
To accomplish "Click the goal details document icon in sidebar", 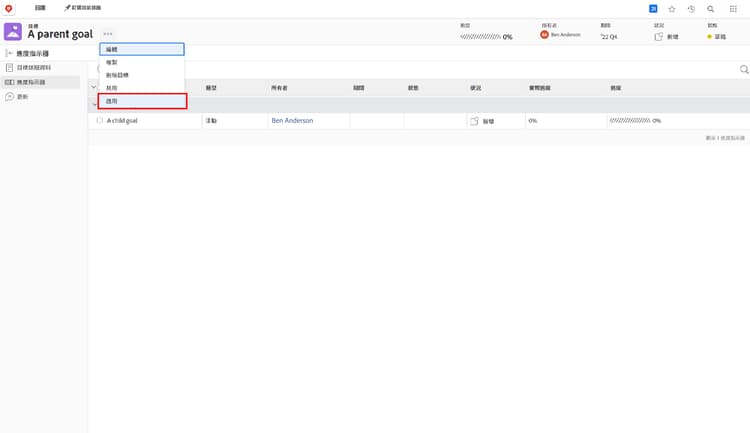I will pyautogui.click(x=9, y=67).
